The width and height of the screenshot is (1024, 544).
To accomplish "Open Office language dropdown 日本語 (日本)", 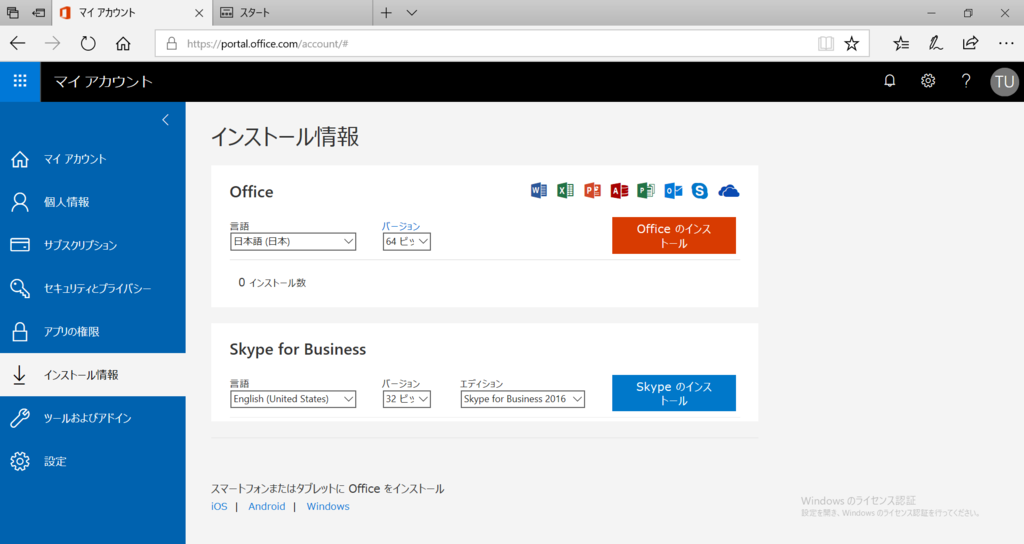I will click(x=293, y=242).
